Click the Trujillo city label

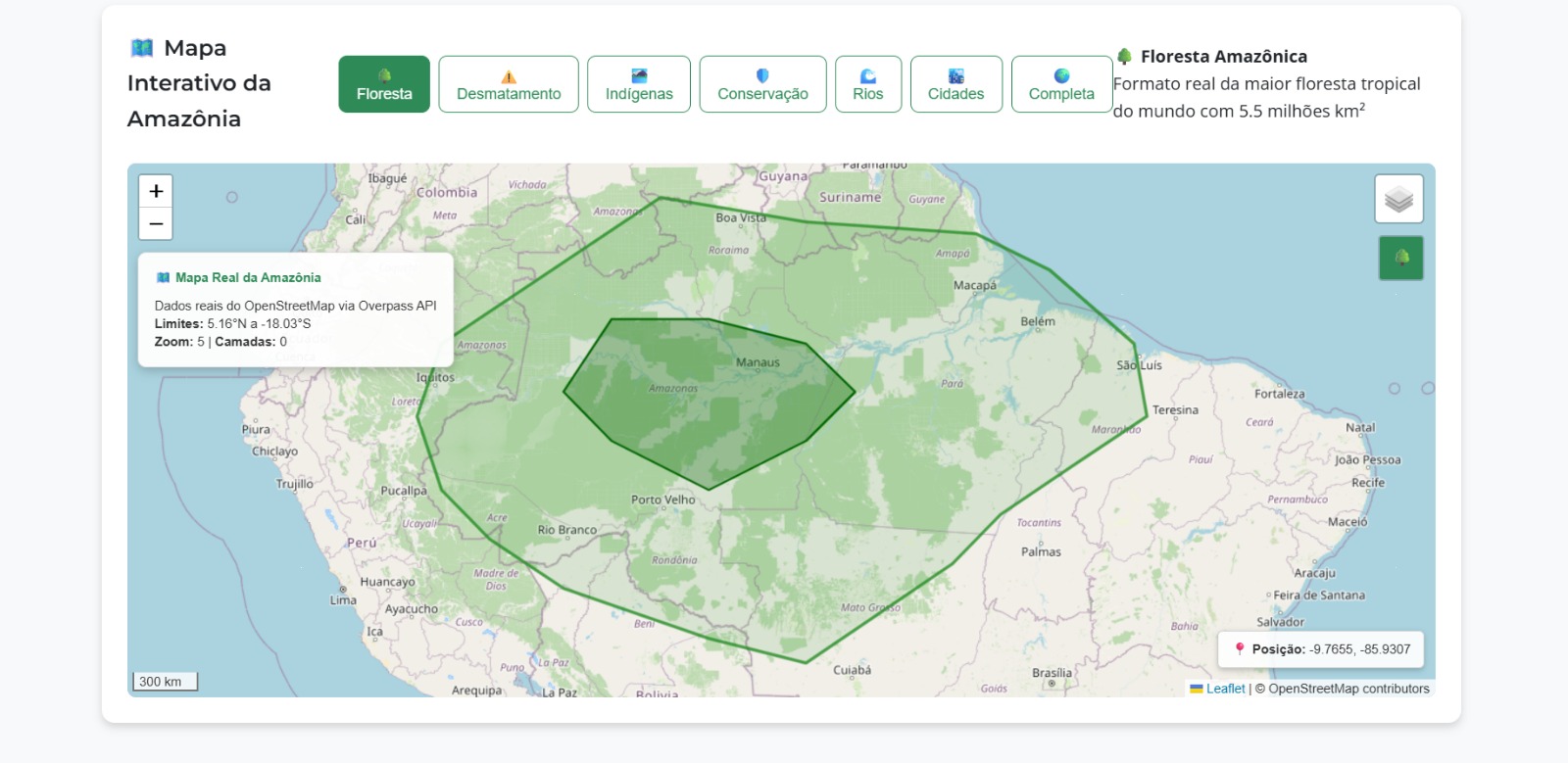point(295,484)
